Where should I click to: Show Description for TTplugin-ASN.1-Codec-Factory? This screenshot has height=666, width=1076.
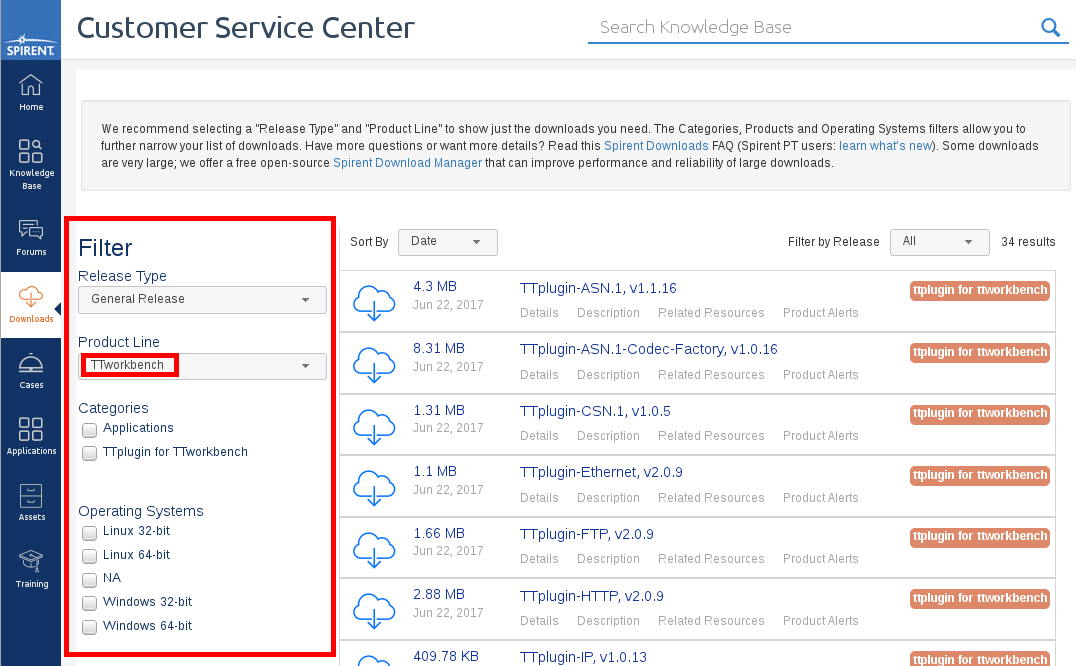click(x=608, y=375)
